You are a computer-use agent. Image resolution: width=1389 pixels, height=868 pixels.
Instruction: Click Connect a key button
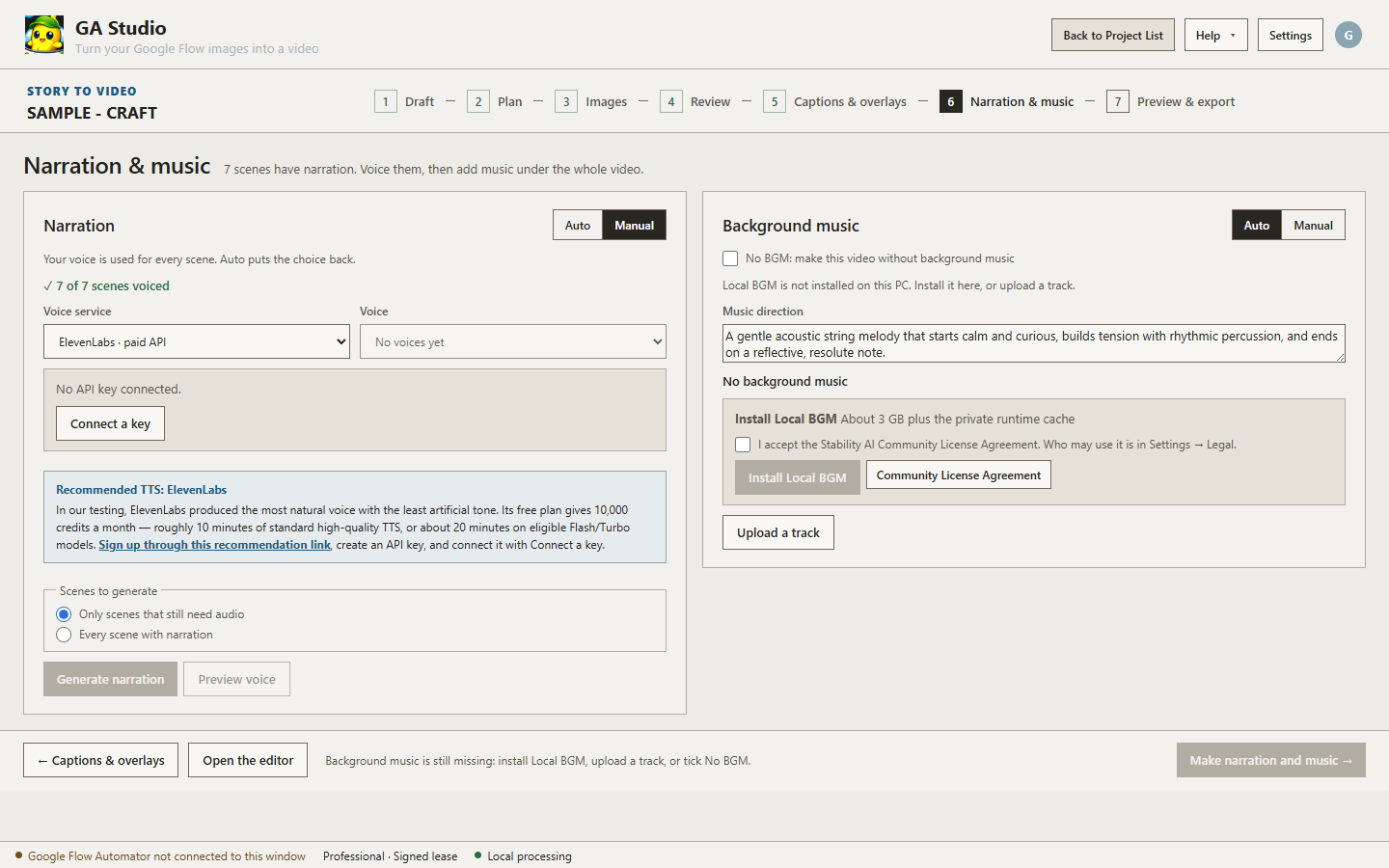110,423
